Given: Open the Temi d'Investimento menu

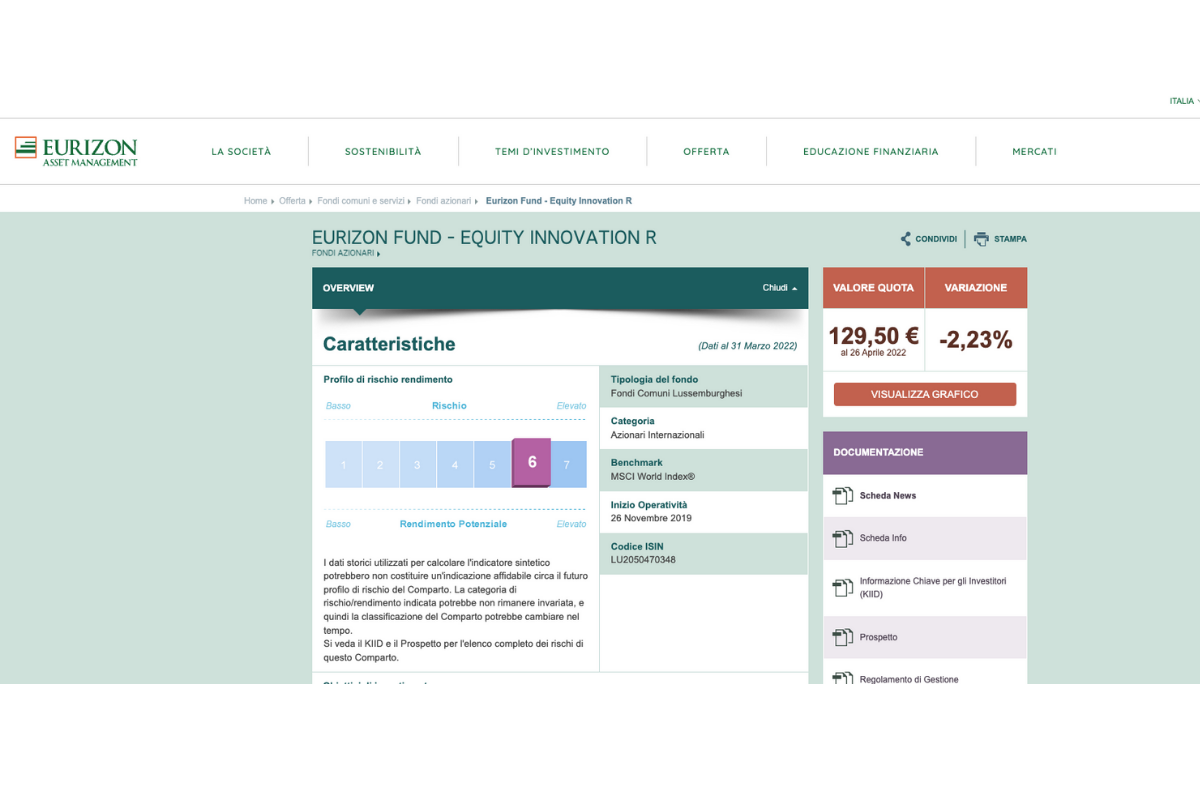Looking at the screenshot, I should tap(552, 152).
